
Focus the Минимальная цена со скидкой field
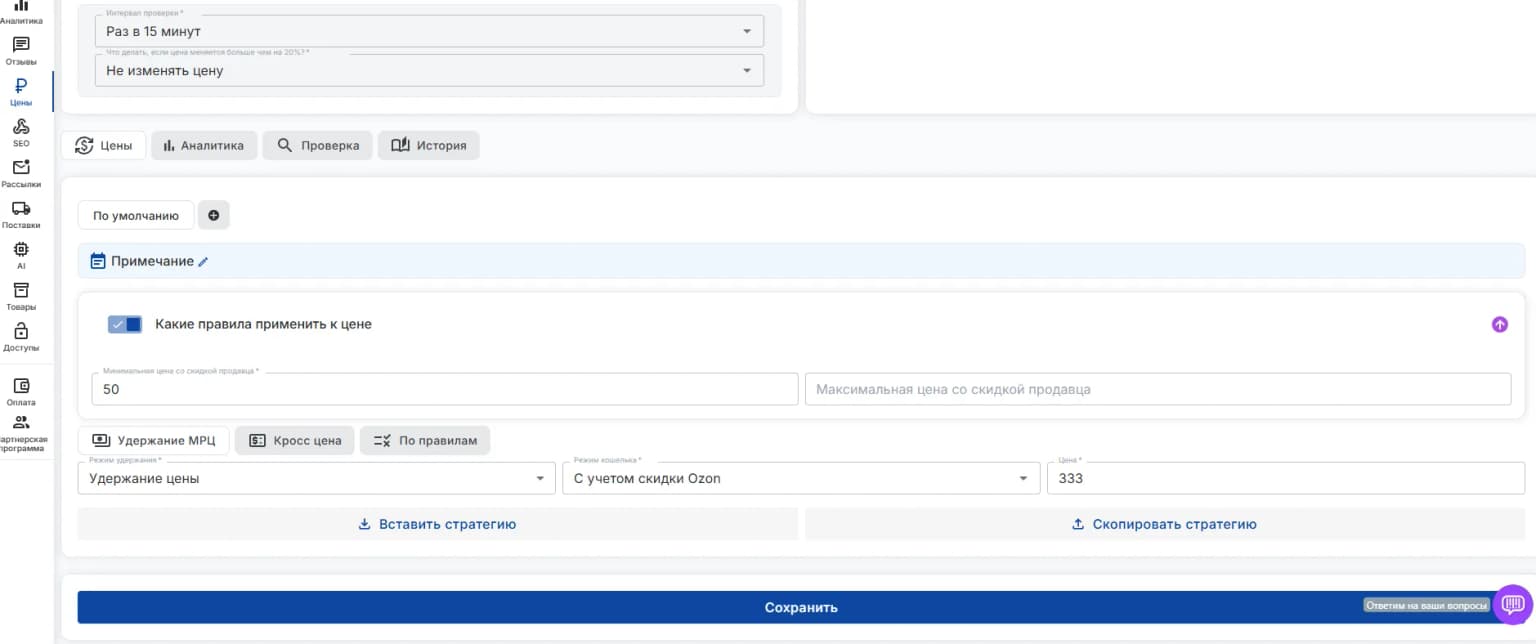tap(444, 389)
